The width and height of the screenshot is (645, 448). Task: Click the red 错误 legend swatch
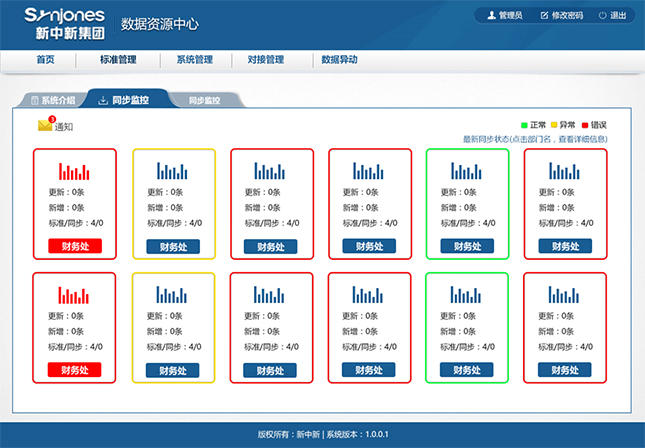pyautogui.click(x=585, y=124)
